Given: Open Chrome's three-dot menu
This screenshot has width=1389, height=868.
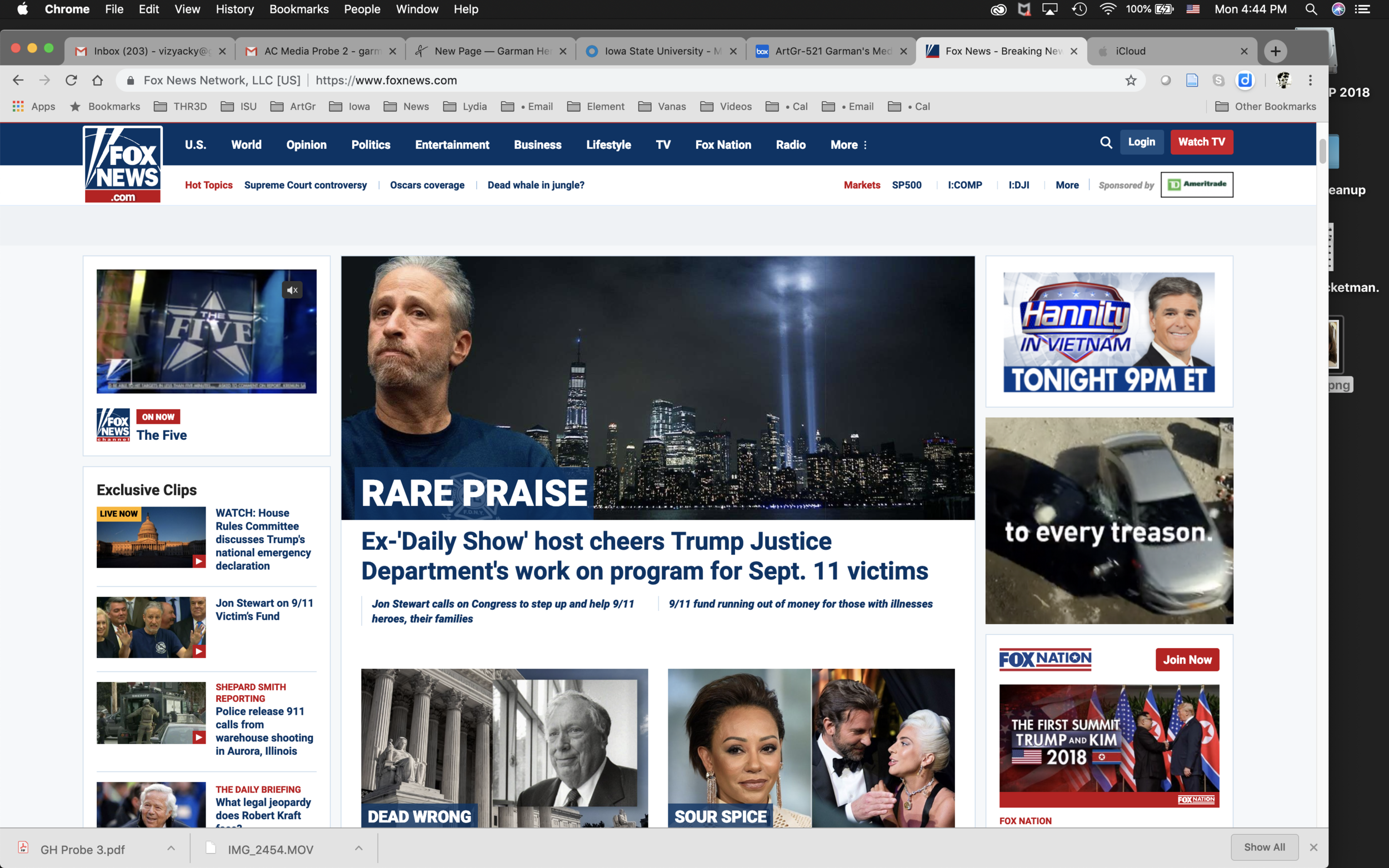Looking at the screenshot, I should point(1310,81).
